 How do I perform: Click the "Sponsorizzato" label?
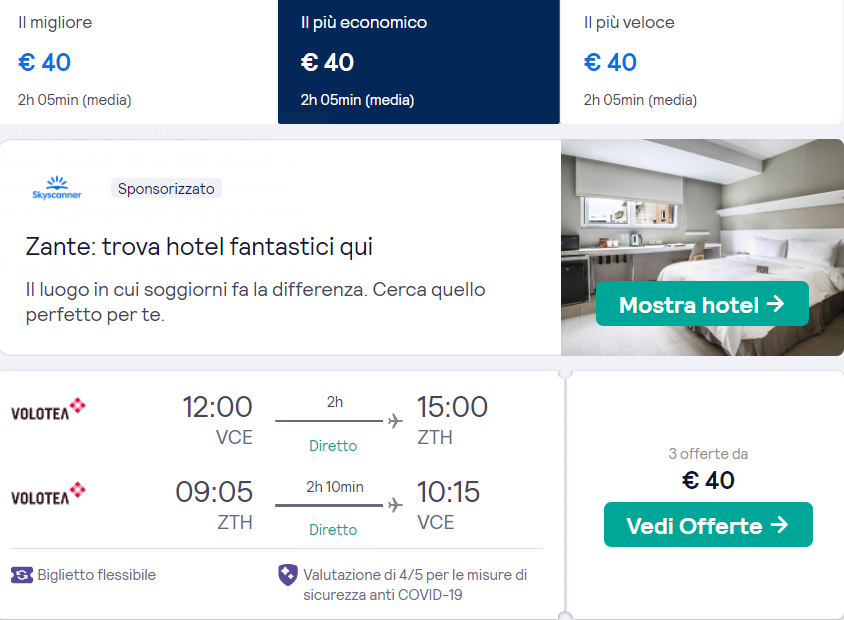[166, 188]
